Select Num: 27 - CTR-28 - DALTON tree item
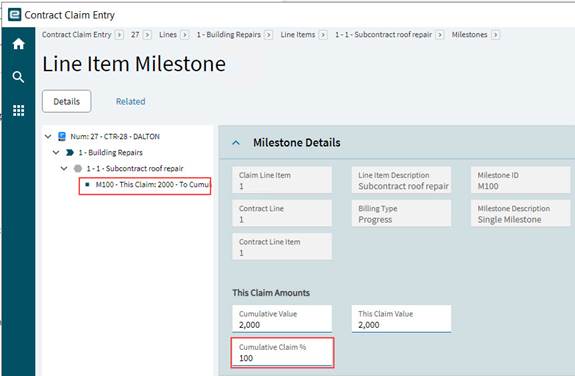 click(115, 136)
